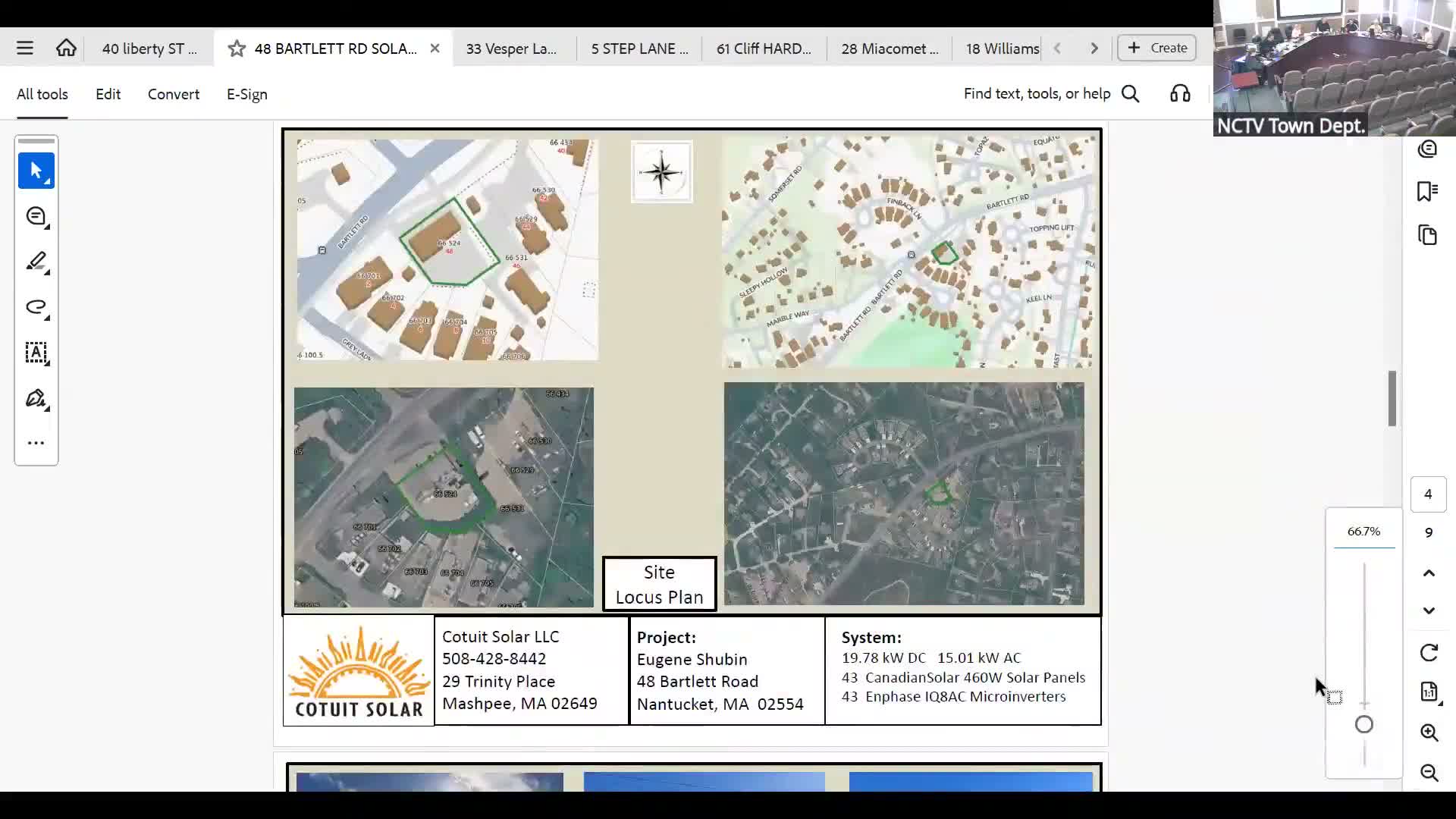This screenshot has width=1456, height=819.
Task: Select the fountain pen sign tool
Action: [36, 398]
